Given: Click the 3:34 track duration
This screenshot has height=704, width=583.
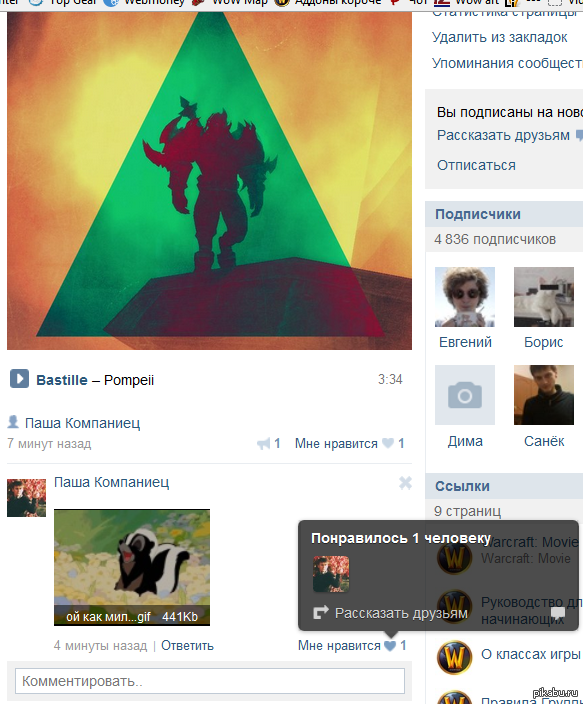Looking at the screenshot, I should tap(390, 379).
